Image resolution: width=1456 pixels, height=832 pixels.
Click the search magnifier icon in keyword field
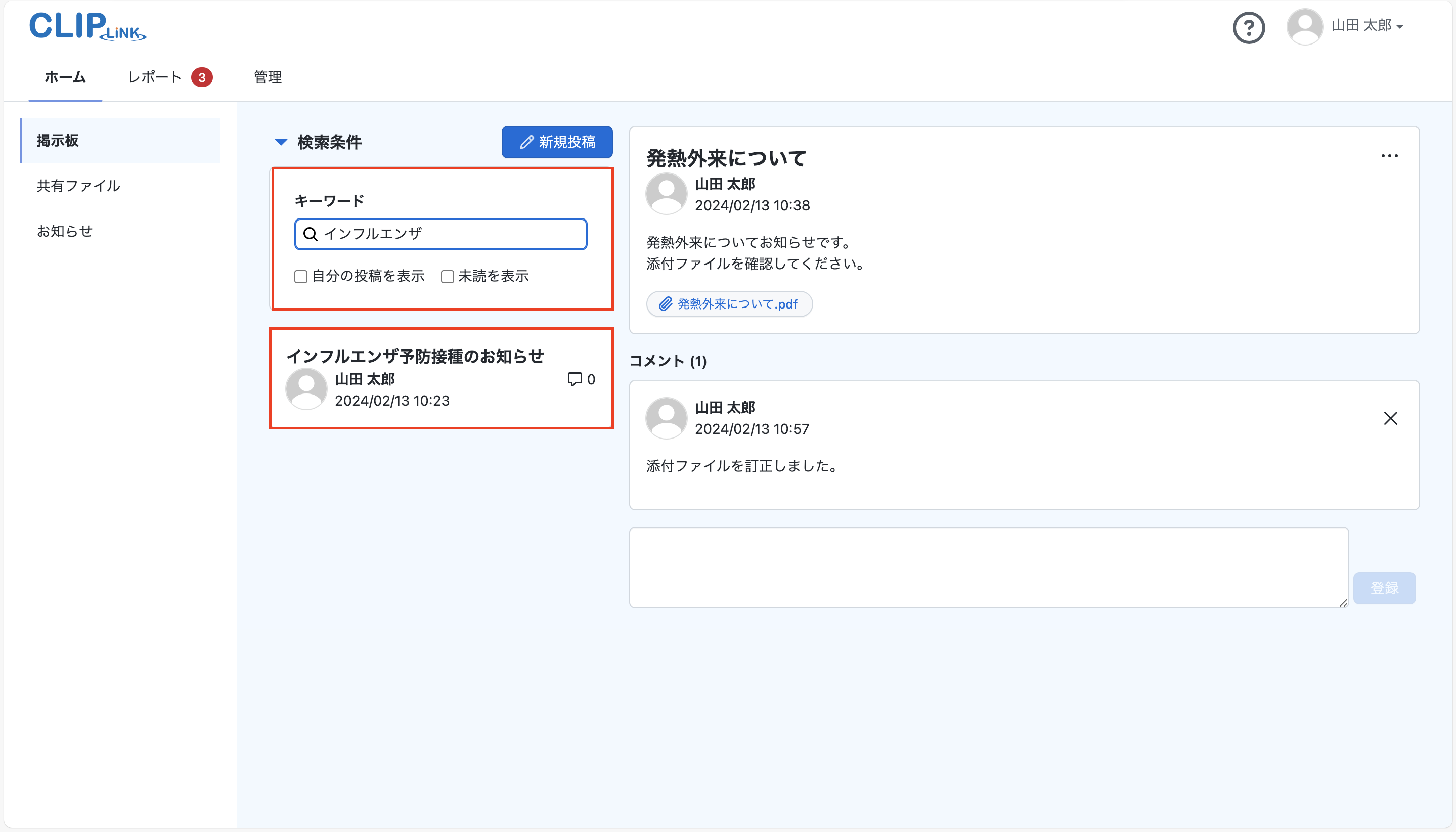[310, 234]
